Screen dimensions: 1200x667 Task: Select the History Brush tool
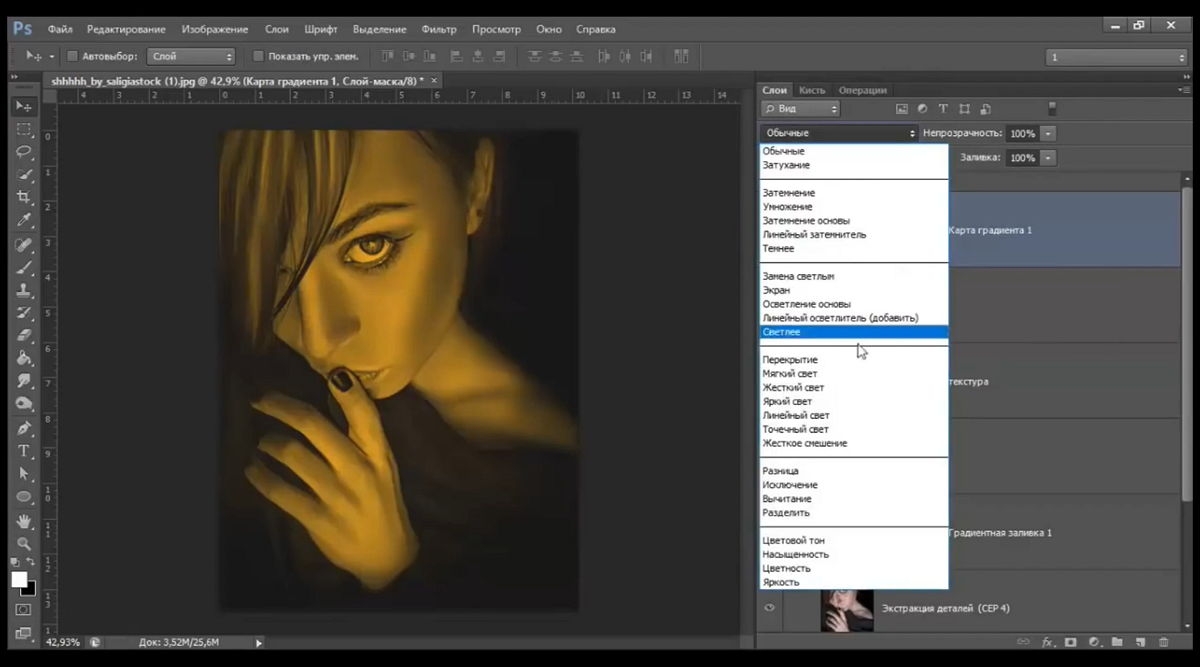click(24, 314)
